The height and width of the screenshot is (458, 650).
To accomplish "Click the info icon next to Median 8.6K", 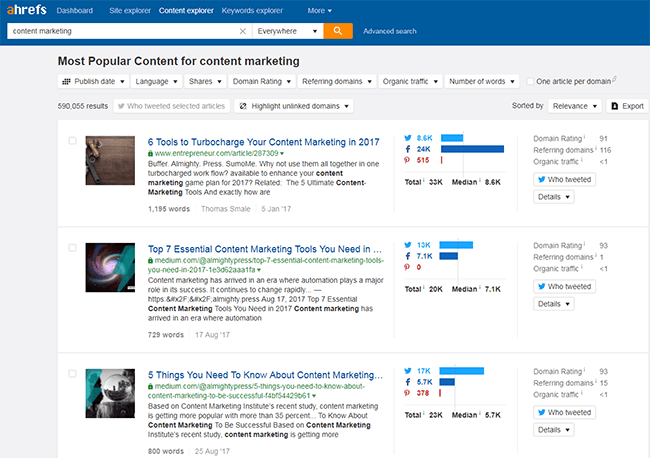I will point(479,180).
